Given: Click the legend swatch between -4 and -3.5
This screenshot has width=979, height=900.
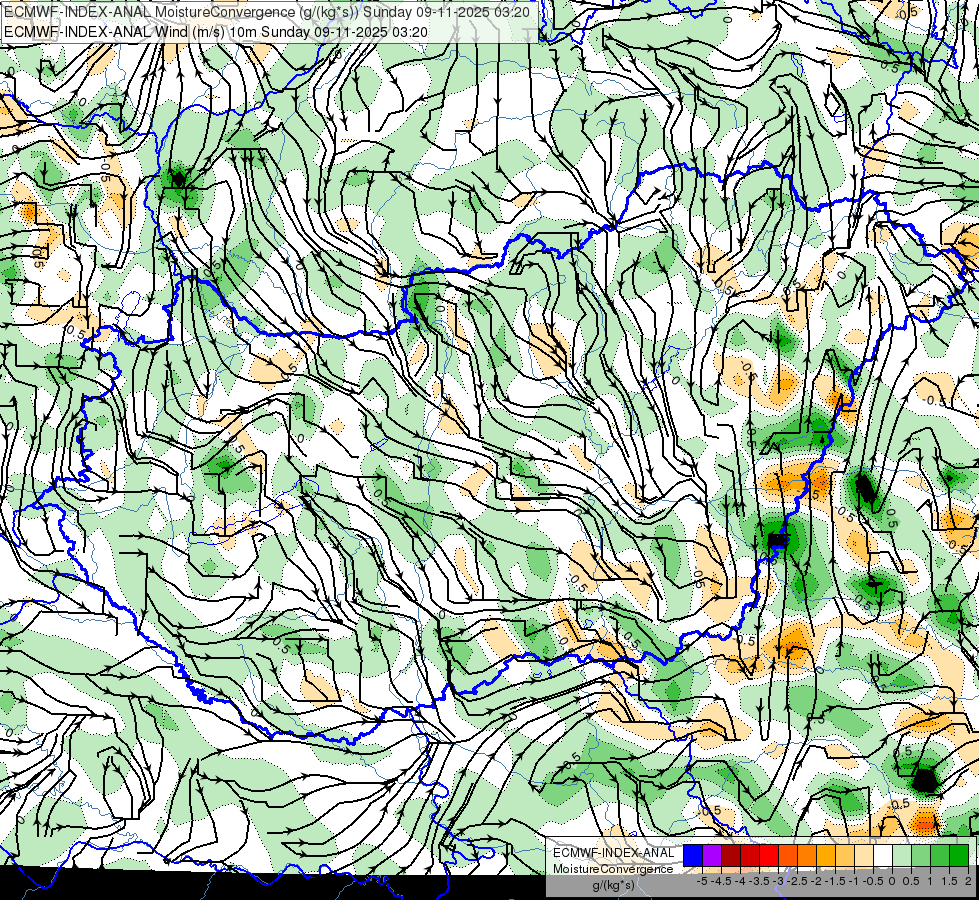Looking at the screenshot, I should (750, 856).
